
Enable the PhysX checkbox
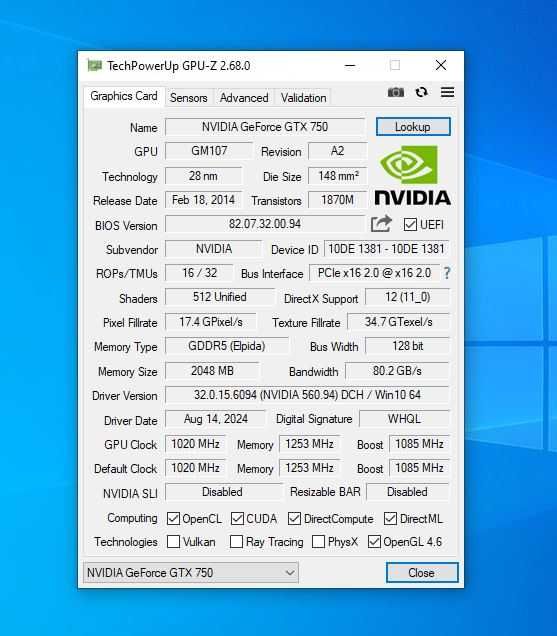[x=318, y=541]
